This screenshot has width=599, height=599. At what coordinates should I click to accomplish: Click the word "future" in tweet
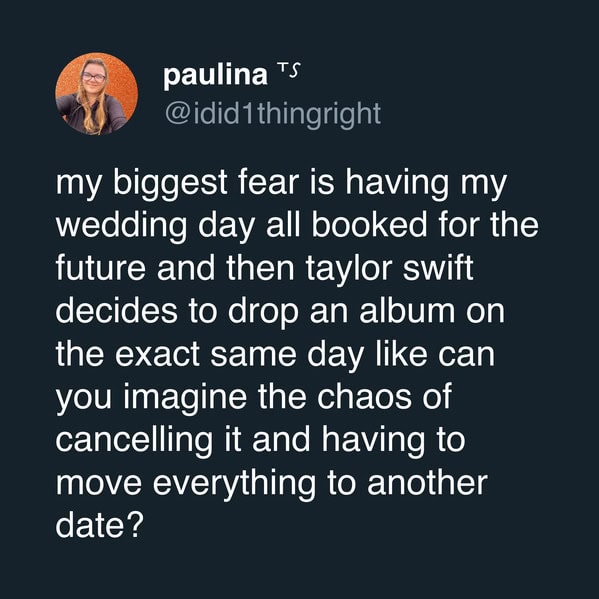click(101, 269)
